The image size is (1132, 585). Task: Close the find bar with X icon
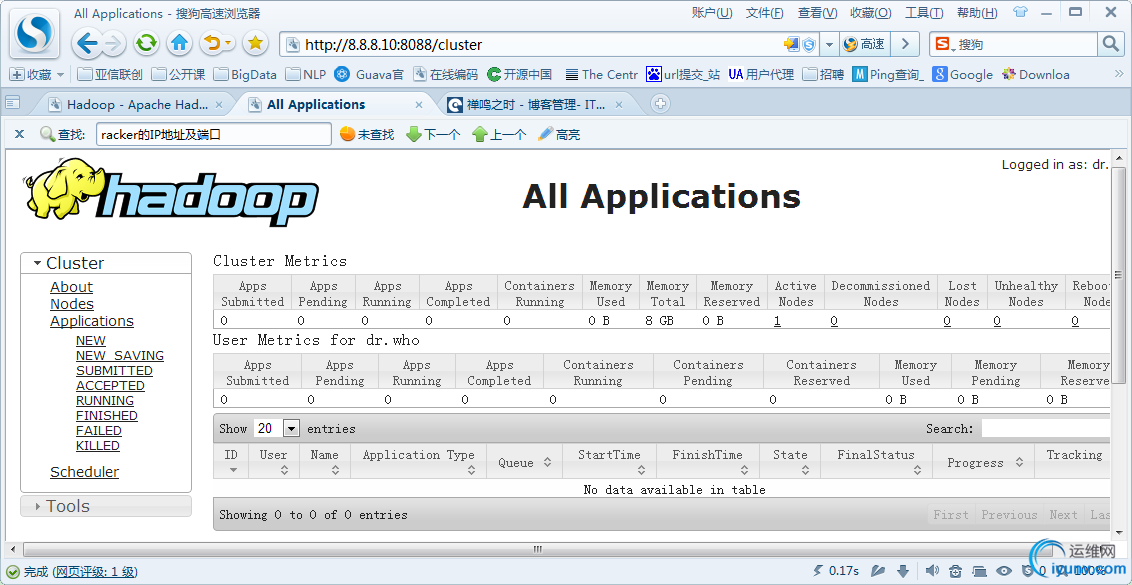click(19, 134)
